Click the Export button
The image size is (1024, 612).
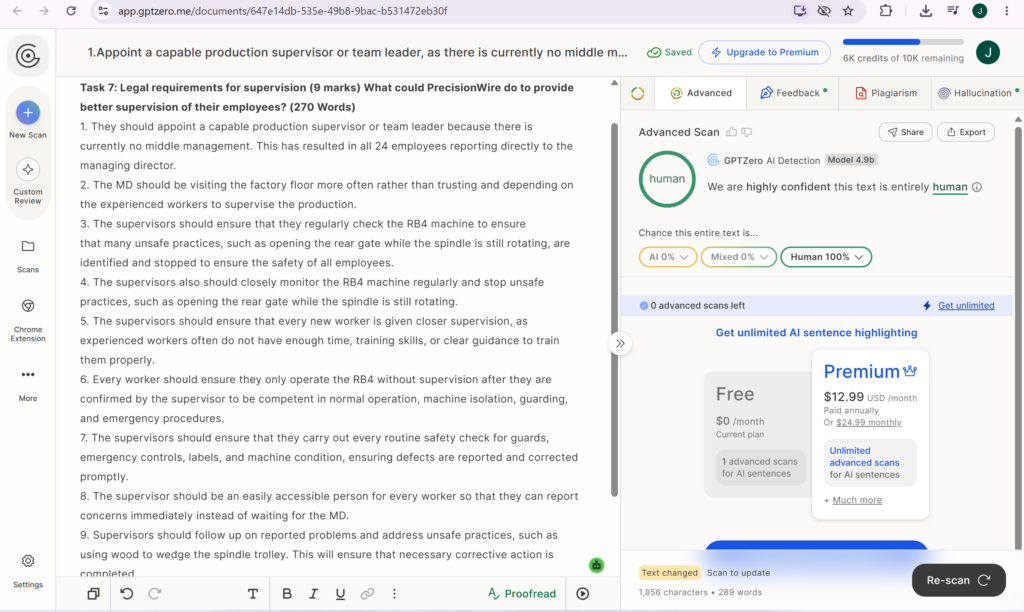click(x=966, y=132)
